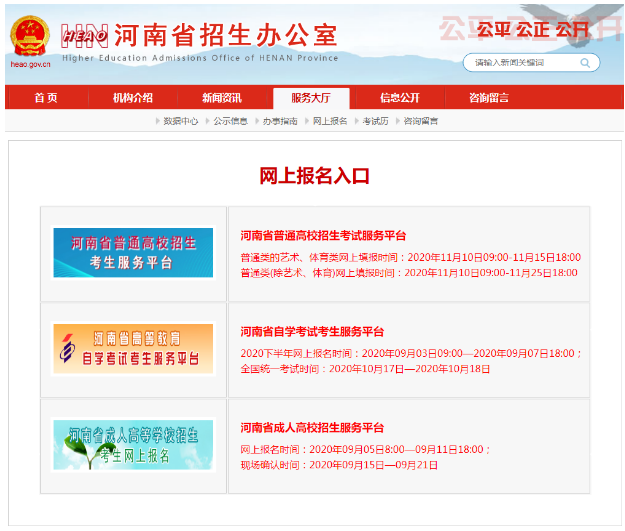Open 普通高校招生考生服务平台 banner image
625x531 pixels.
[x=133, y=253]
